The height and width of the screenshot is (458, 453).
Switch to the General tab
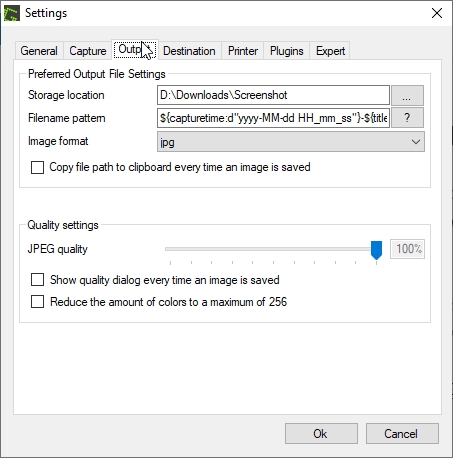[x=39, y=51]
